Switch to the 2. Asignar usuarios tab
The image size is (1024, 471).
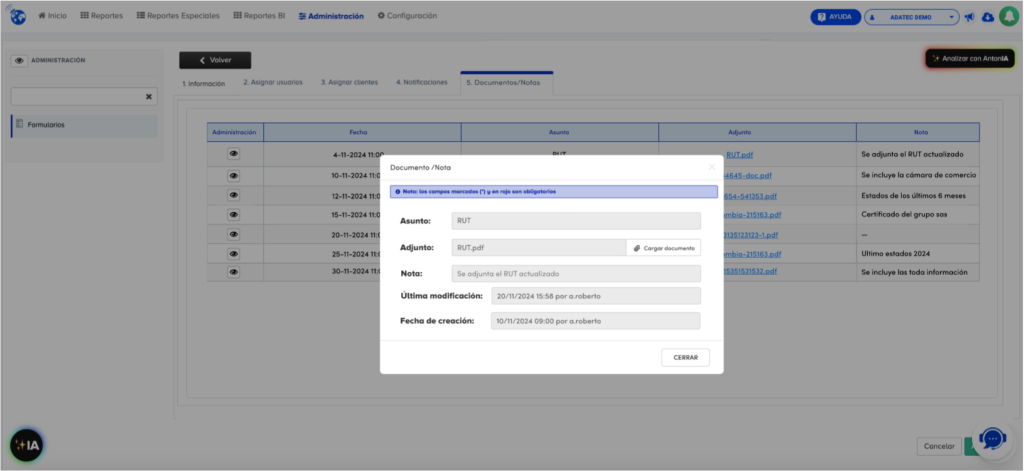[273, 82]
